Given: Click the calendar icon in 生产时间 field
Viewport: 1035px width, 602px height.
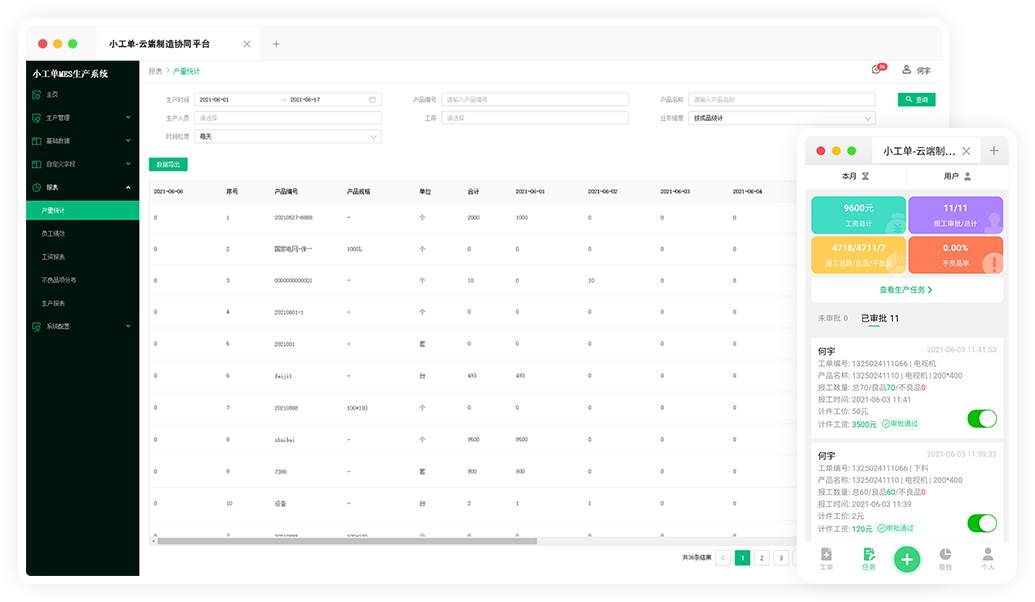Looking at the screenshot, I should [372, 100].
